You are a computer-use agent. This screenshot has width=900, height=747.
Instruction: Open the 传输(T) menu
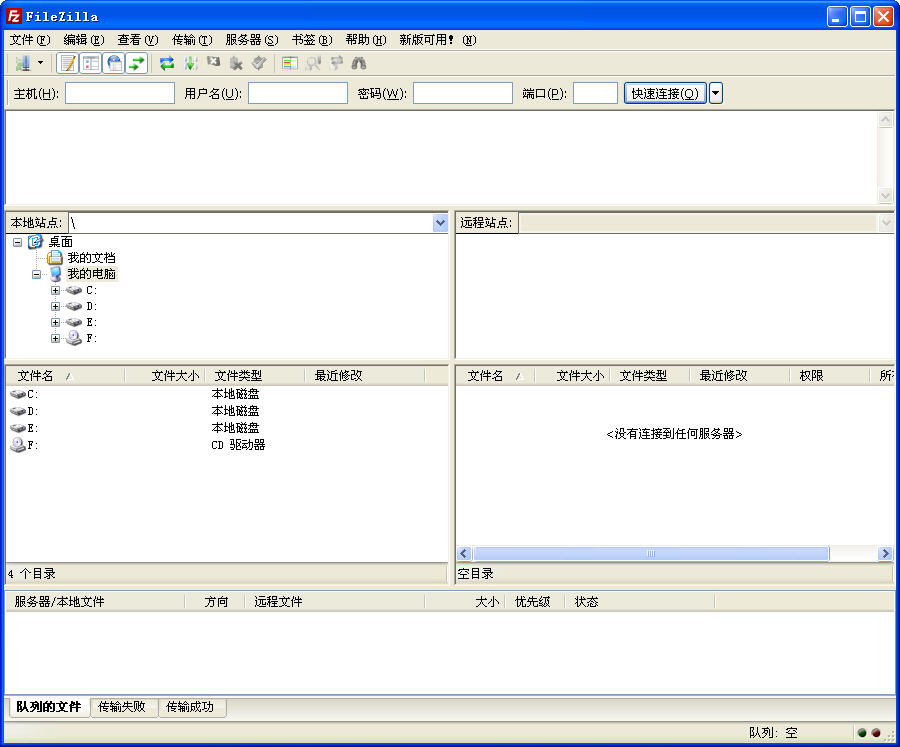pyautogui.click(x=191, y=40)
